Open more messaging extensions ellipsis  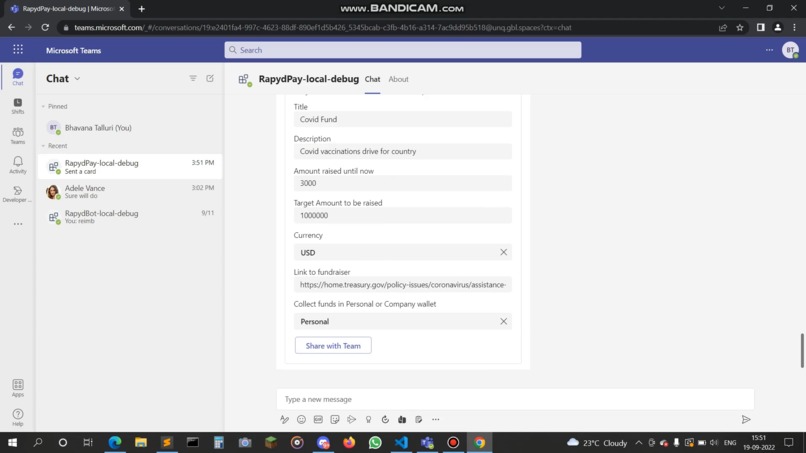[435, 419]
